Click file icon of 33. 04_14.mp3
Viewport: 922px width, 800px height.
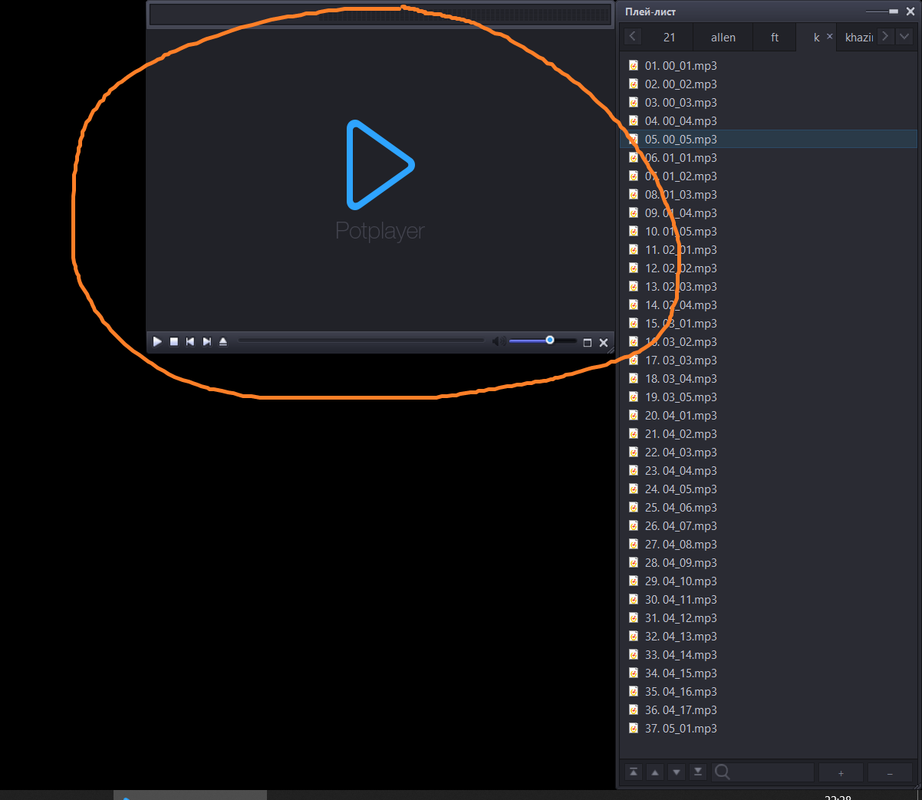pos(633,654)
